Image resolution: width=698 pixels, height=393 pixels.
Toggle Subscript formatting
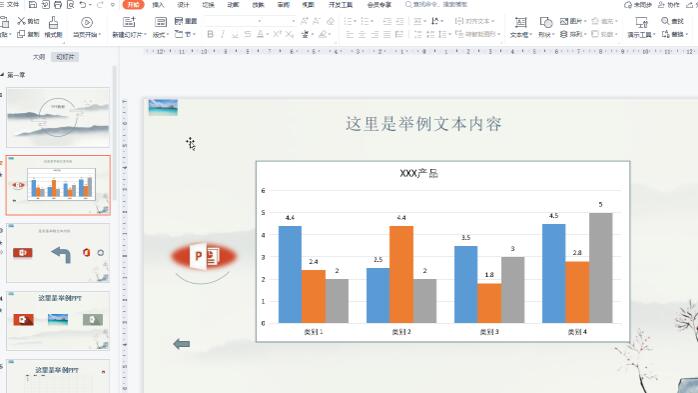290,34
